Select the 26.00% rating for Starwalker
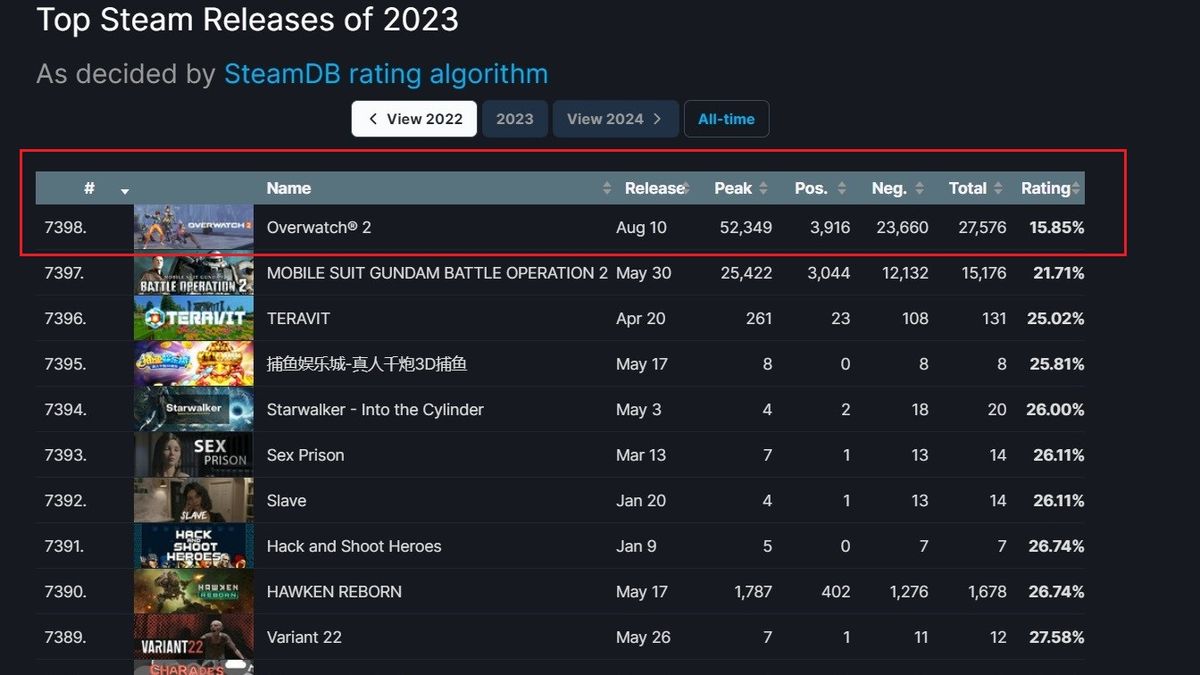Viewport: 1200px width, 675px height. click(1055, 409)
